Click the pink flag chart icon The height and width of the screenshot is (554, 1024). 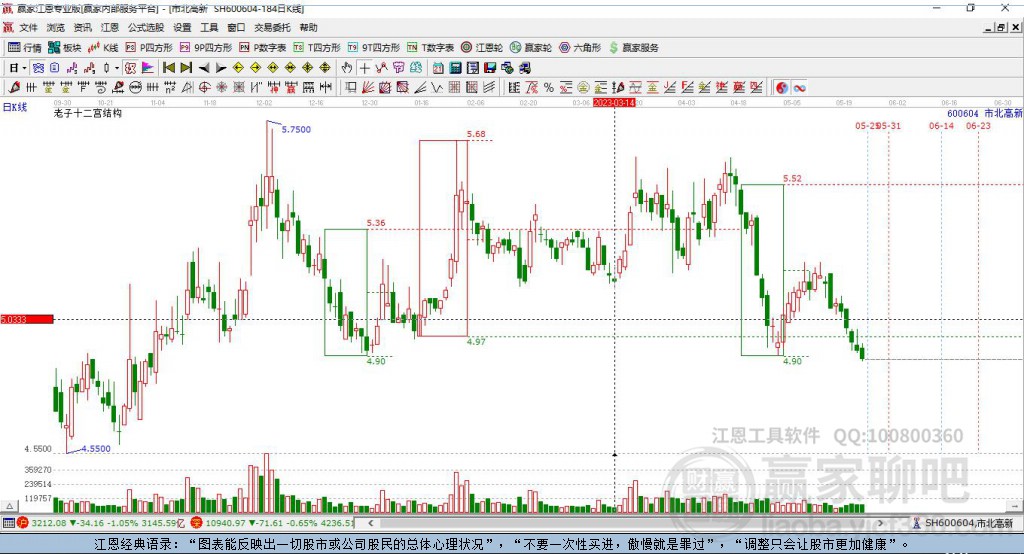tap(148, 68)
